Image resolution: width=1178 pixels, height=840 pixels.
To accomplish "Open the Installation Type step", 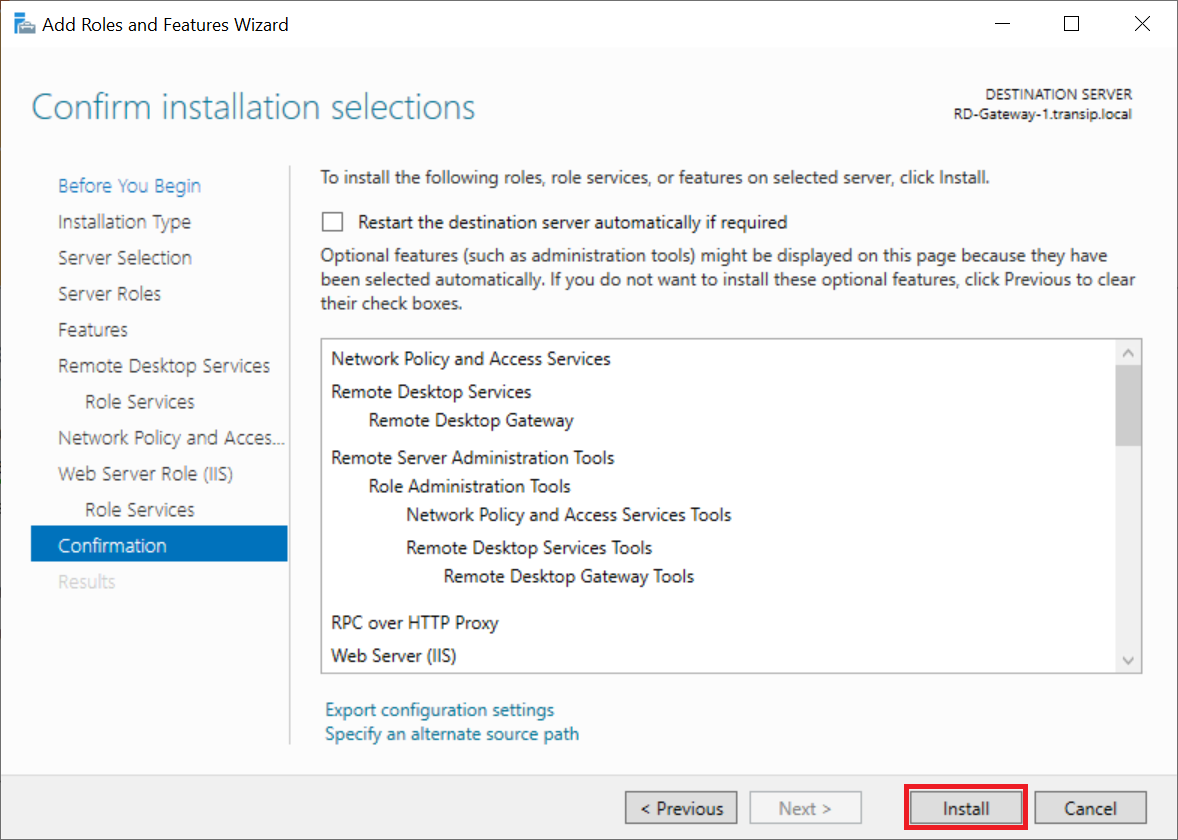I will [x=125, y=222].
